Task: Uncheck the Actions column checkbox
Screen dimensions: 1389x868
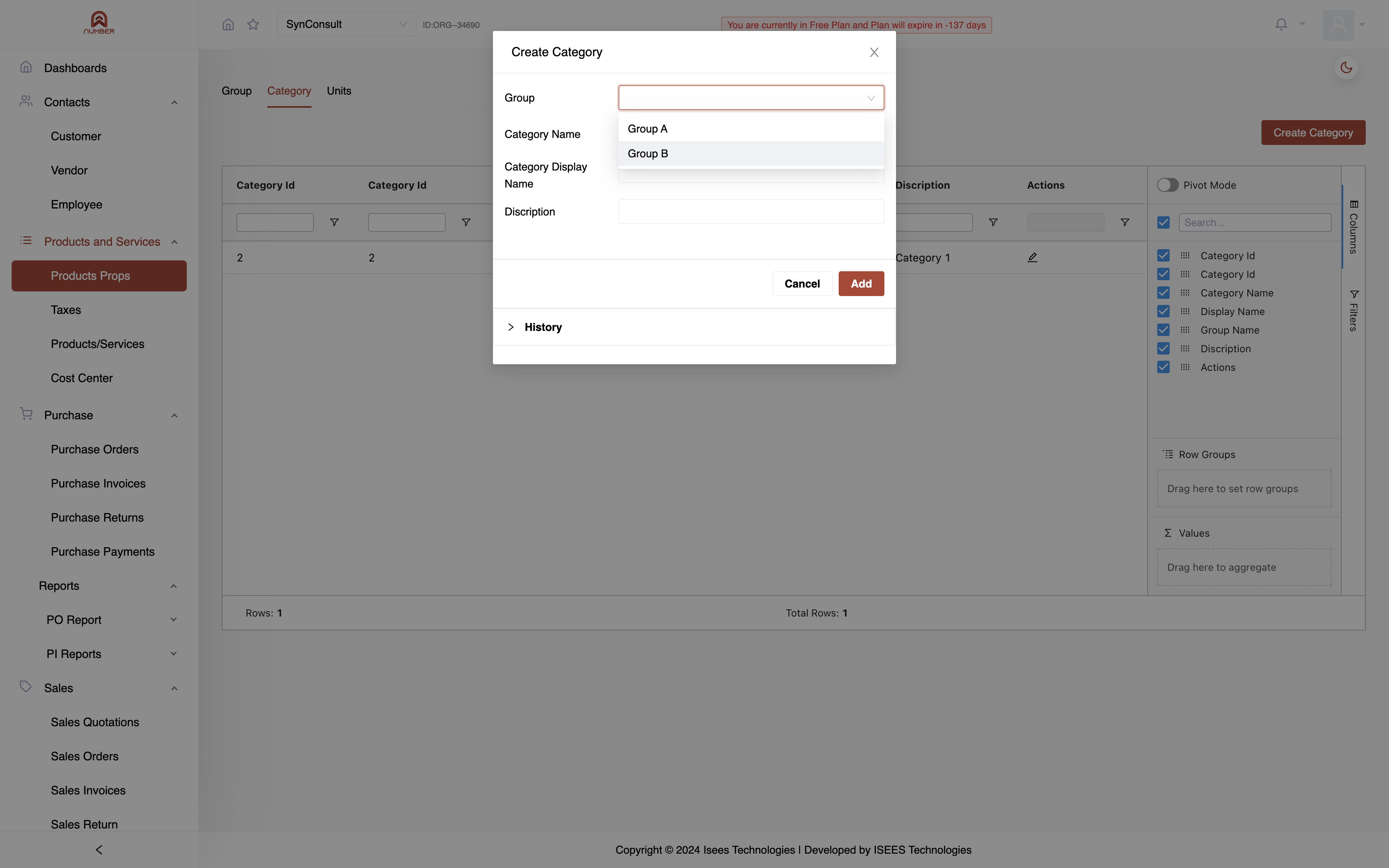Action: 1163,367
